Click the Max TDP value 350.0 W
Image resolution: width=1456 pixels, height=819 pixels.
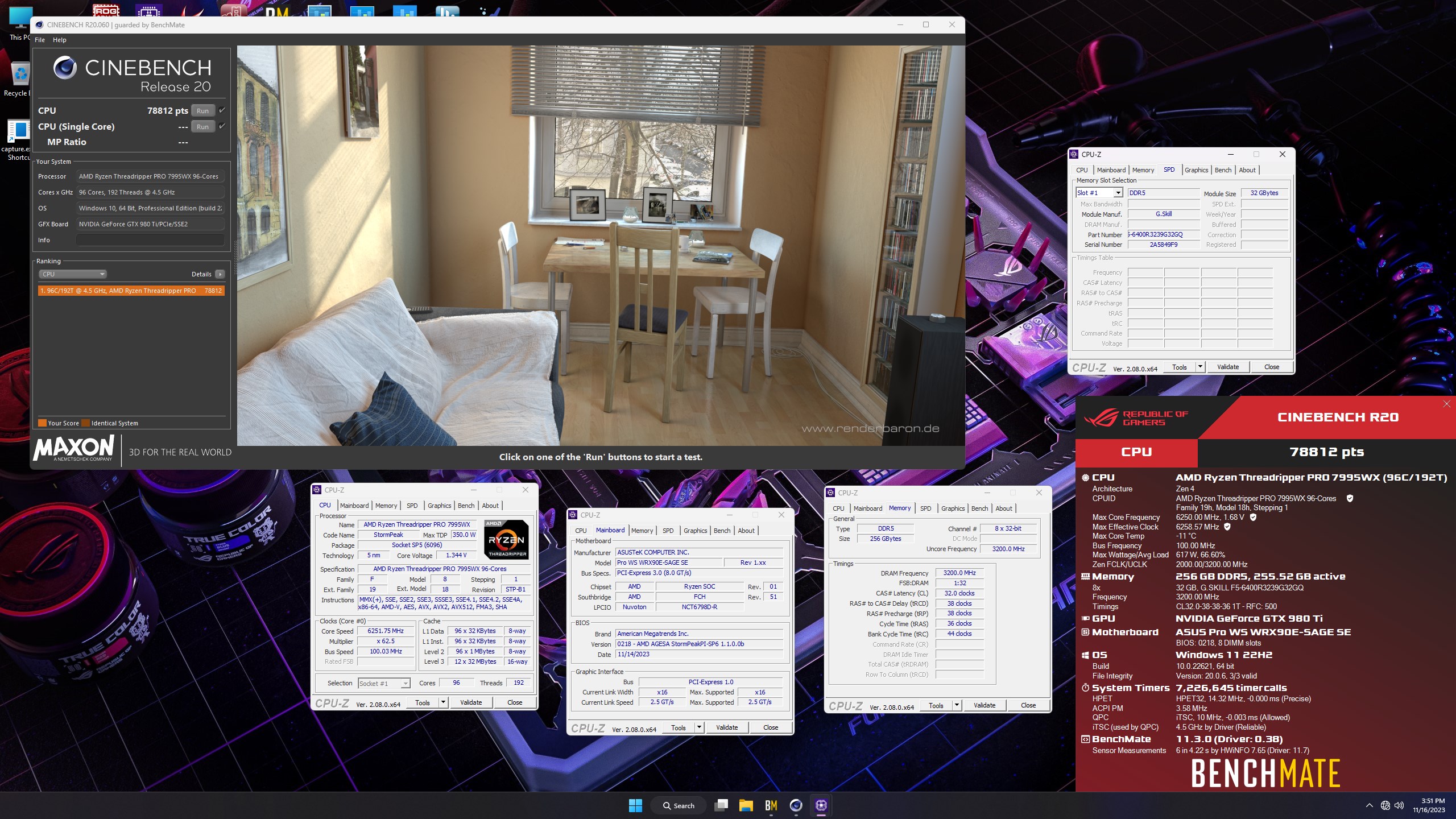[464, 535]
